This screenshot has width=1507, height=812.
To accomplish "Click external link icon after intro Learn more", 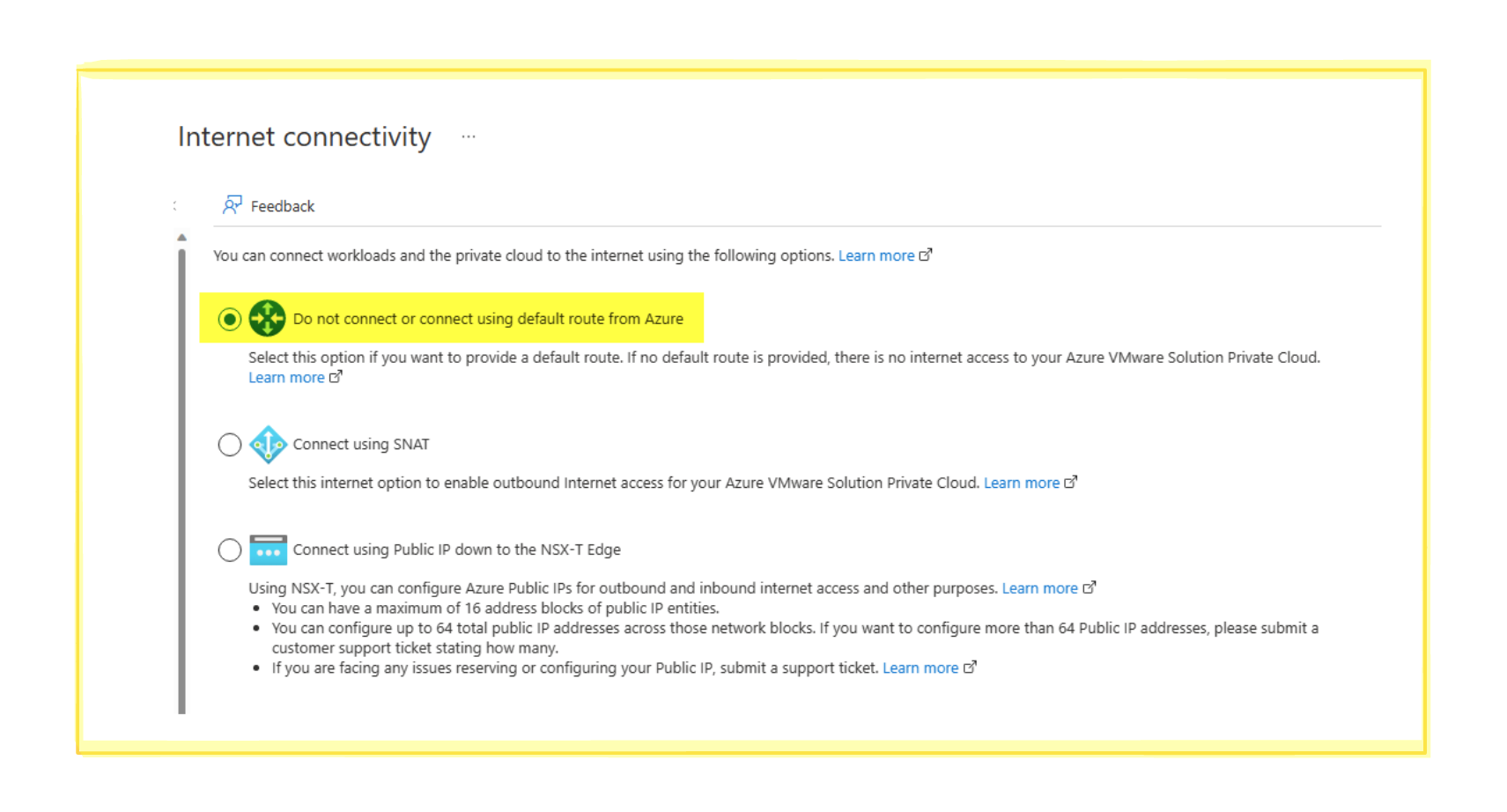I will [x=926, y=255].
